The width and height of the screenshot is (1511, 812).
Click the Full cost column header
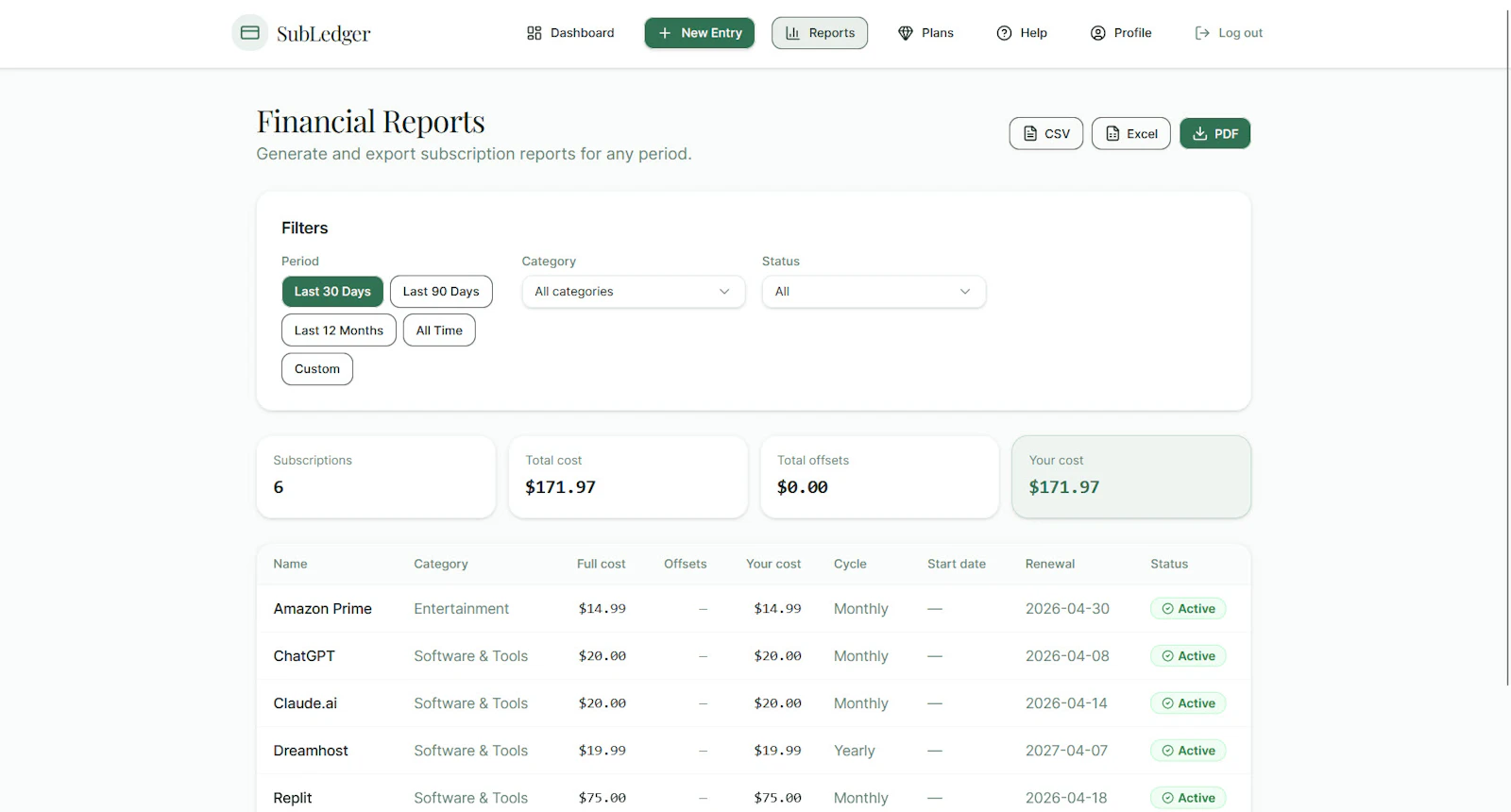point(601,564)
